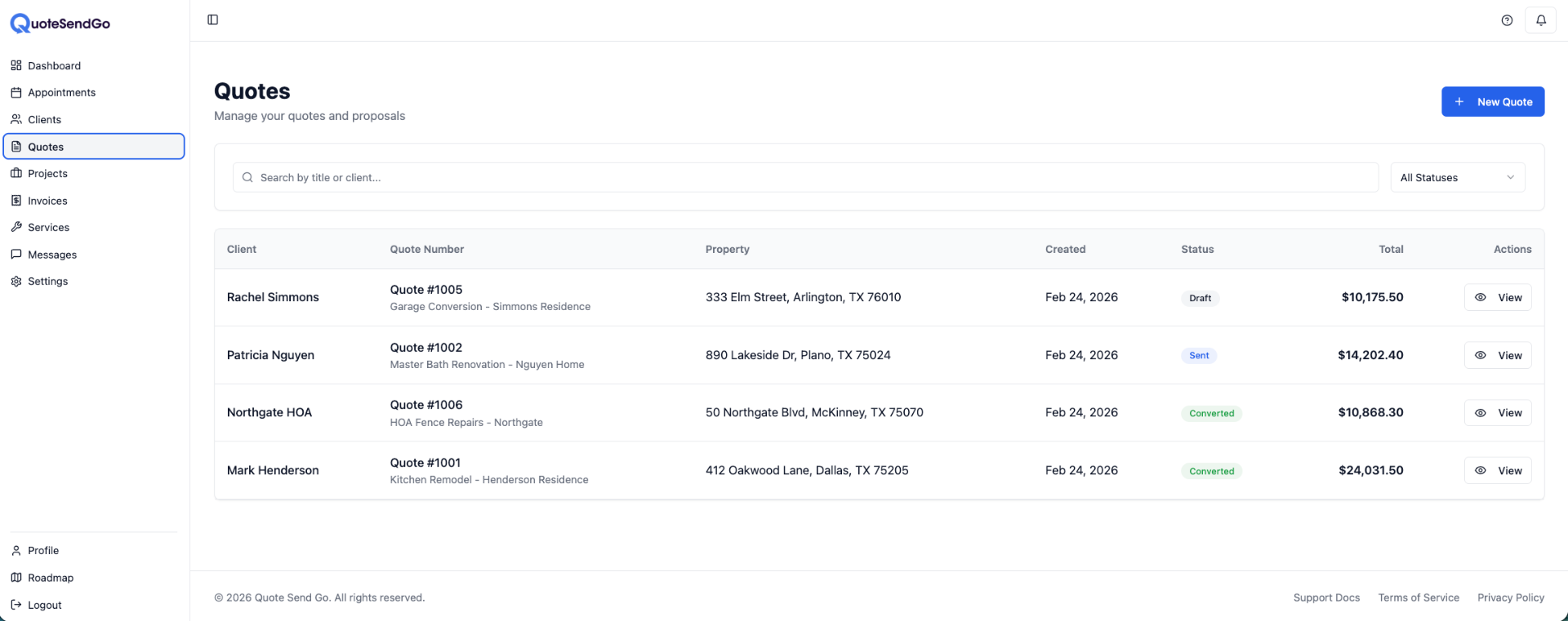Click the search magnifier icon
The width and height of the screenshot is (1568, 621).
click(247, 178)
